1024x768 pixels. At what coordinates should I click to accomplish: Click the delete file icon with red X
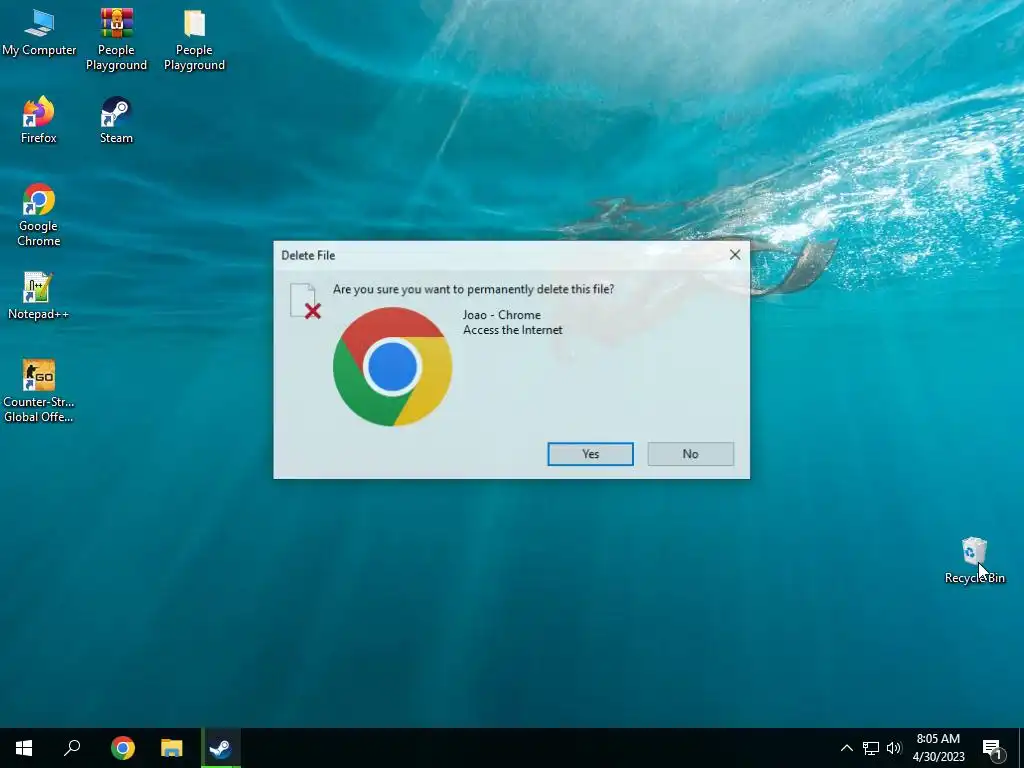305,301
